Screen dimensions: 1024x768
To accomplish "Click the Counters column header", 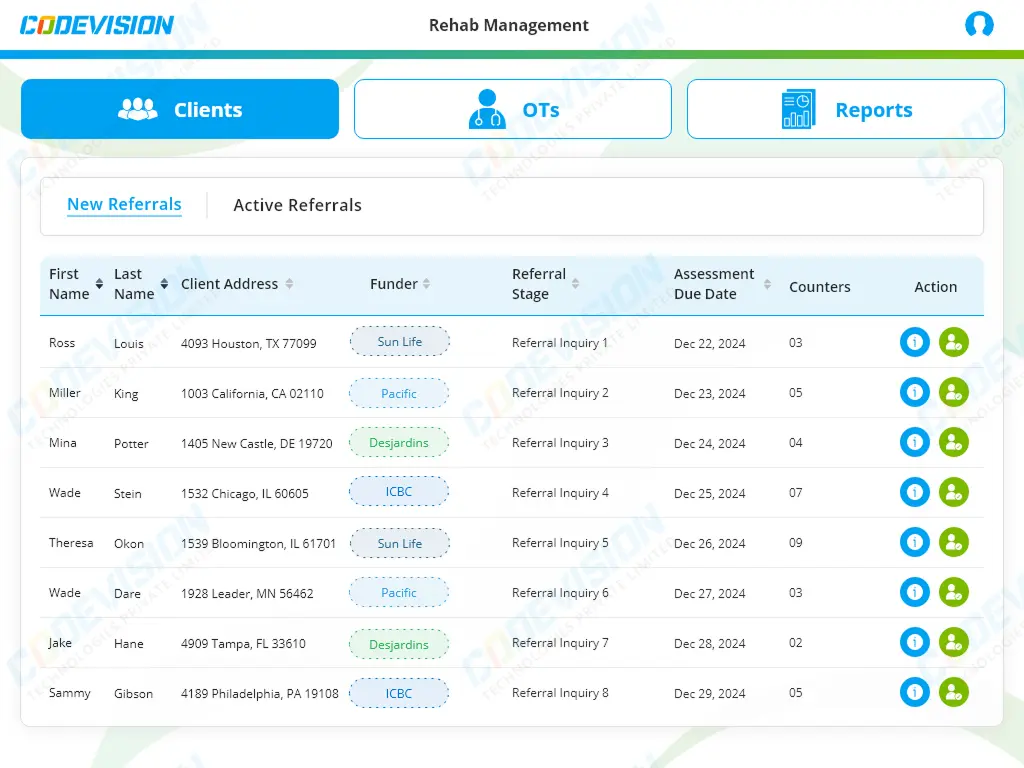I will point(820,287).
